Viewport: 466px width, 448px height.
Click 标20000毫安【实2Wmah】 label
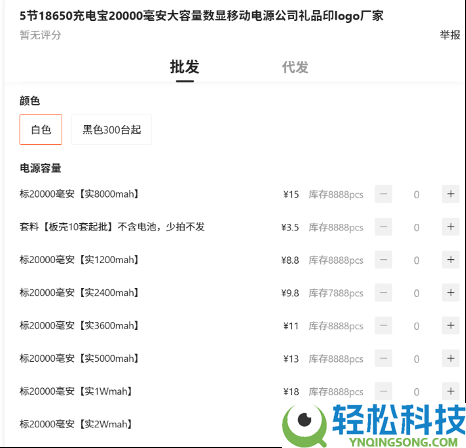(76, 424)
